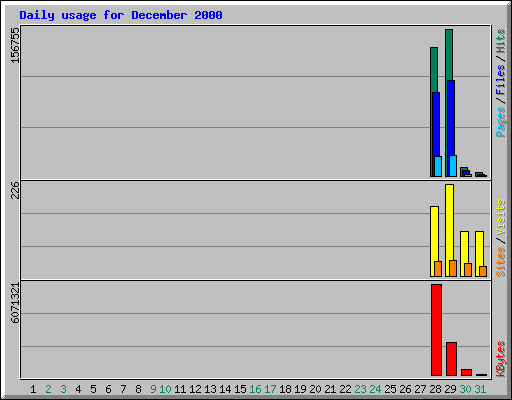Select the orange Sites bar for day 30
Screen dimensions: 512x400
pyautogui.click(x=468, y=270)
